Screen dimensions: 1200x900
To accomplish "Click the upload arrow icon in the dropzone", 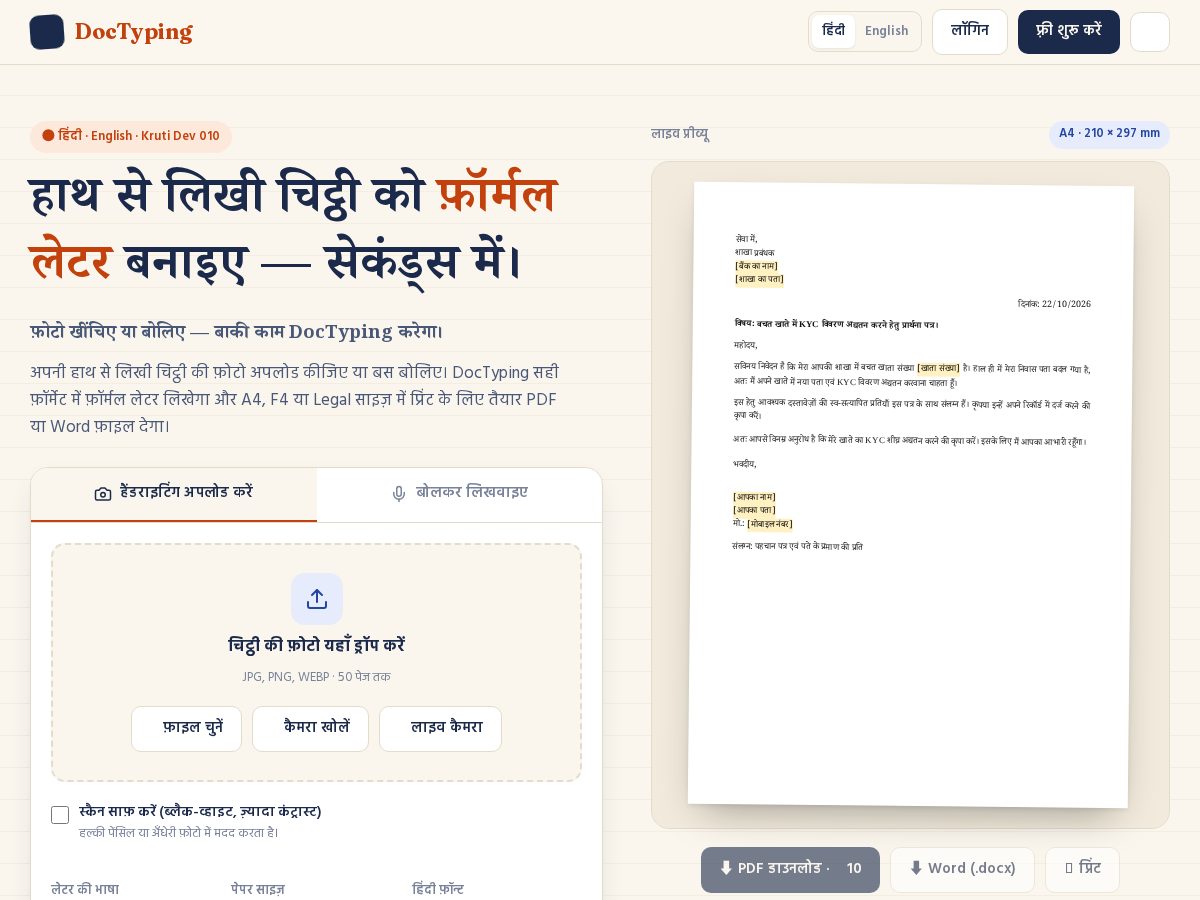I will (x=317, y=599).
